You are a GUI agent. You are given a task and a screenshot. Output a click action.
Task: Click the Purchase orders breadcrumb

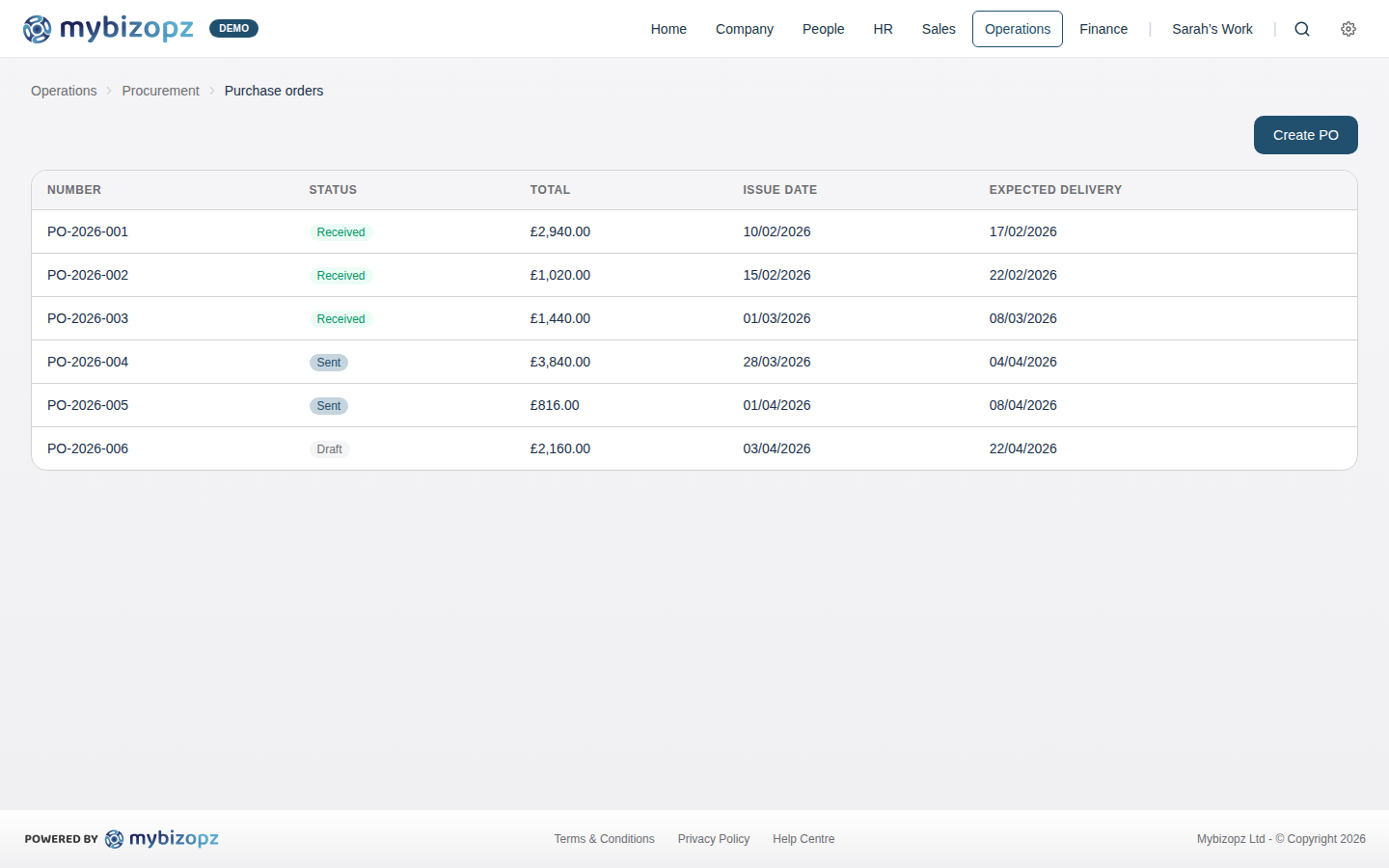point(274,91)
